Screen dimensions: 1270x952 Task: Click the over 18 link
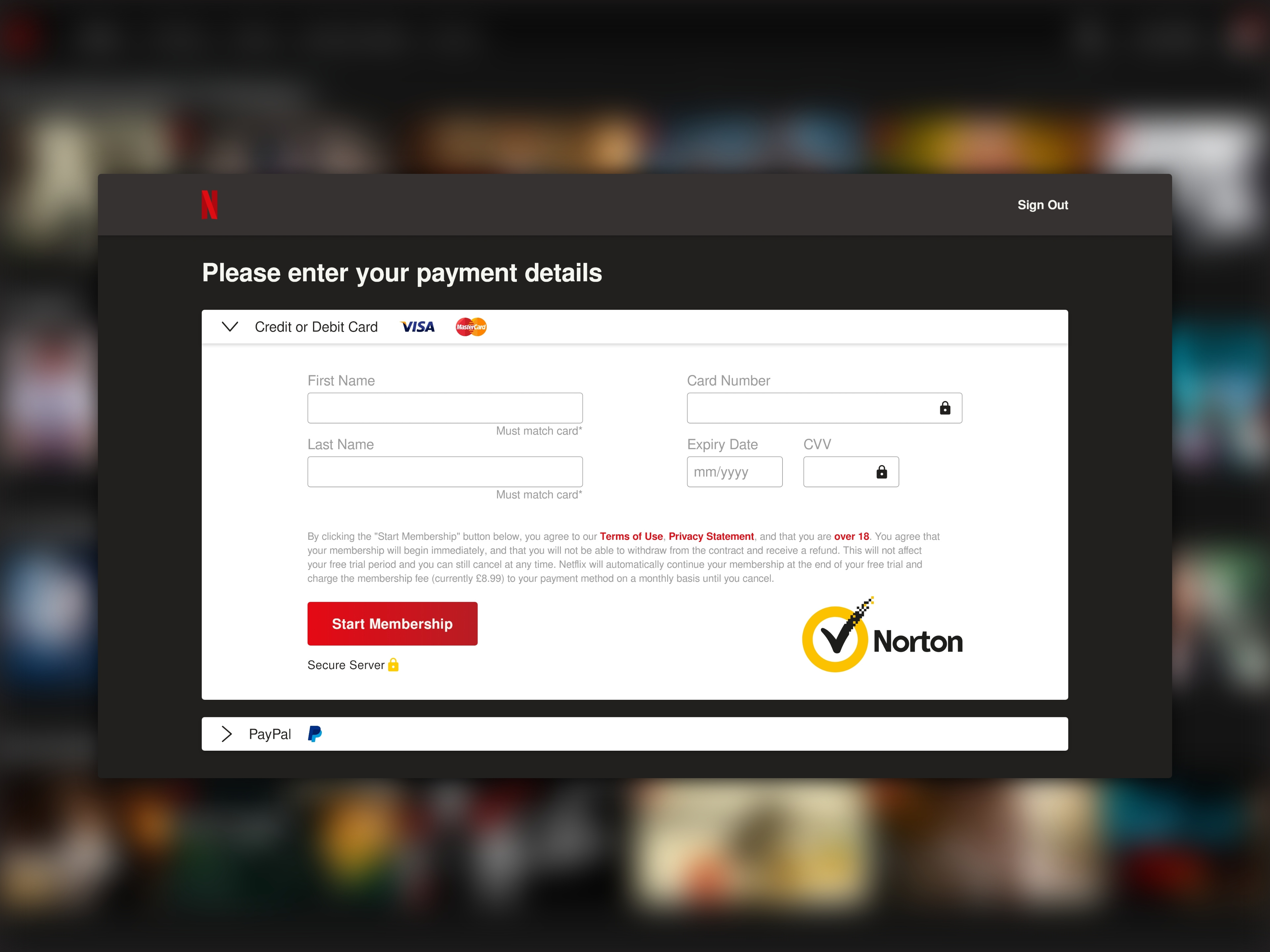tap(851, 536)
